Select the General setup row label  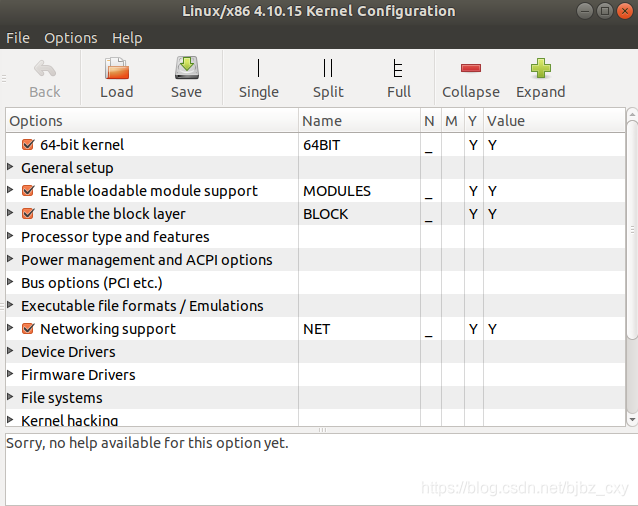[67, 168]
